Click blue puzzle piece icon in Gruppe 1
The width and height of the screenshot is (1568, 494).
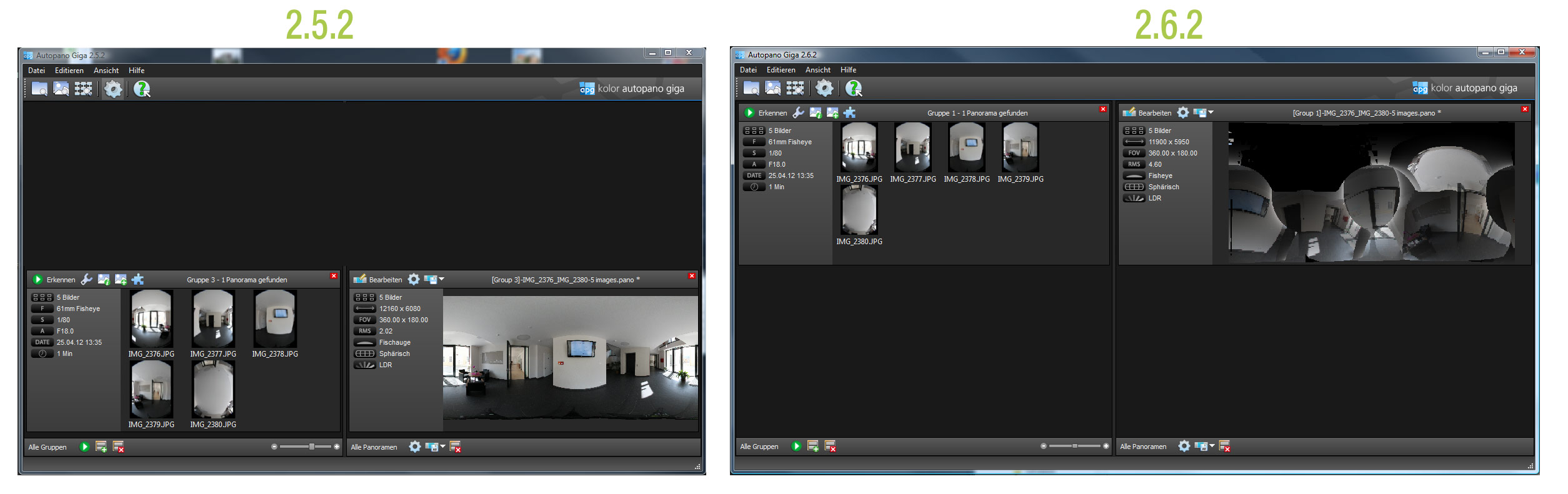point(849,113)
